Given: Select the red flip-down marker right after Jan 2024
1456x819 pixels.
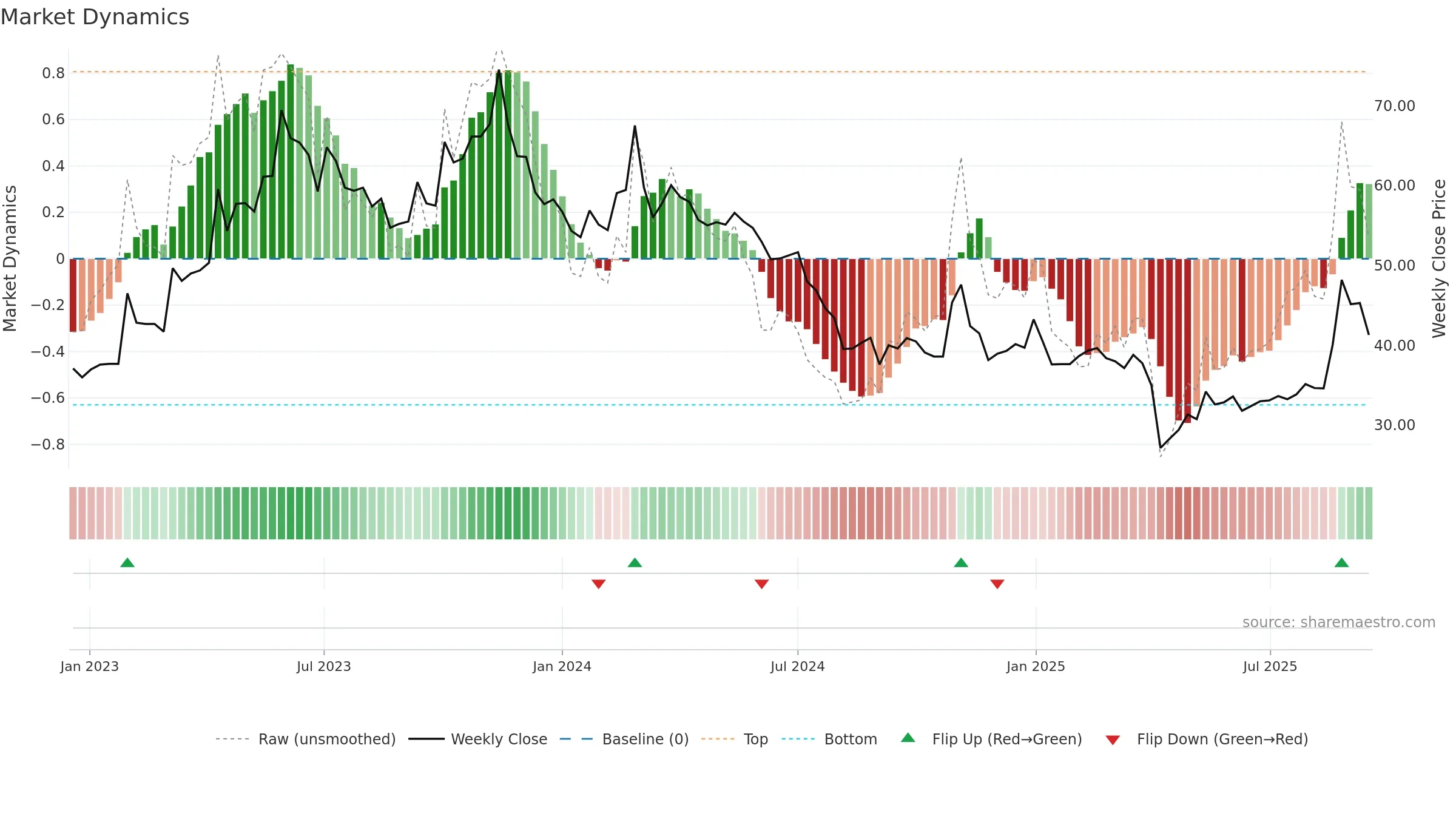Looking at the screenshot, I should point(599,584).
